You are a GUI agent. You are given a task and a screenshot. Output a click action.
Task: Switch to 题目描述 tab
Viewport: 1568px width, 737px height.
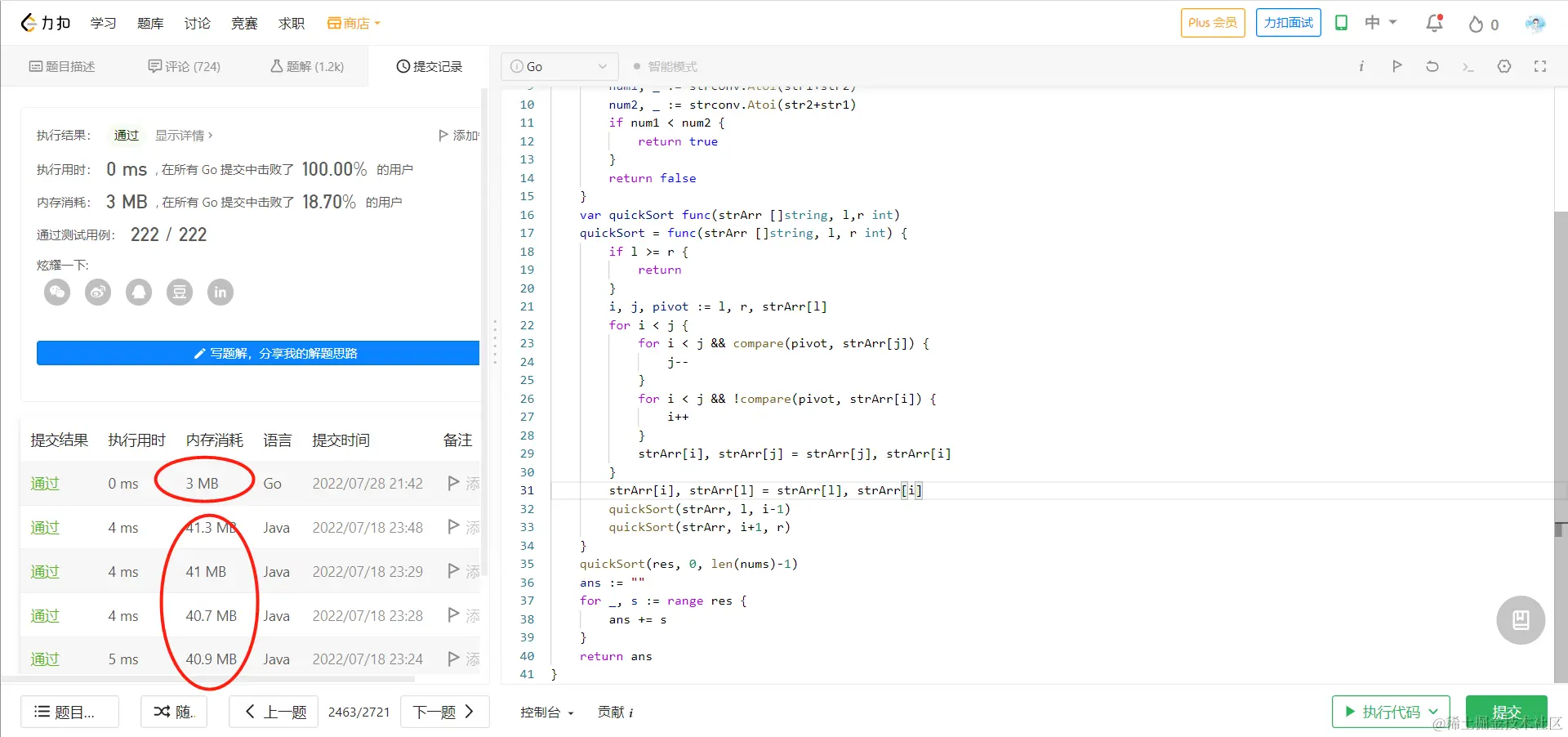[x=62, y=66]
